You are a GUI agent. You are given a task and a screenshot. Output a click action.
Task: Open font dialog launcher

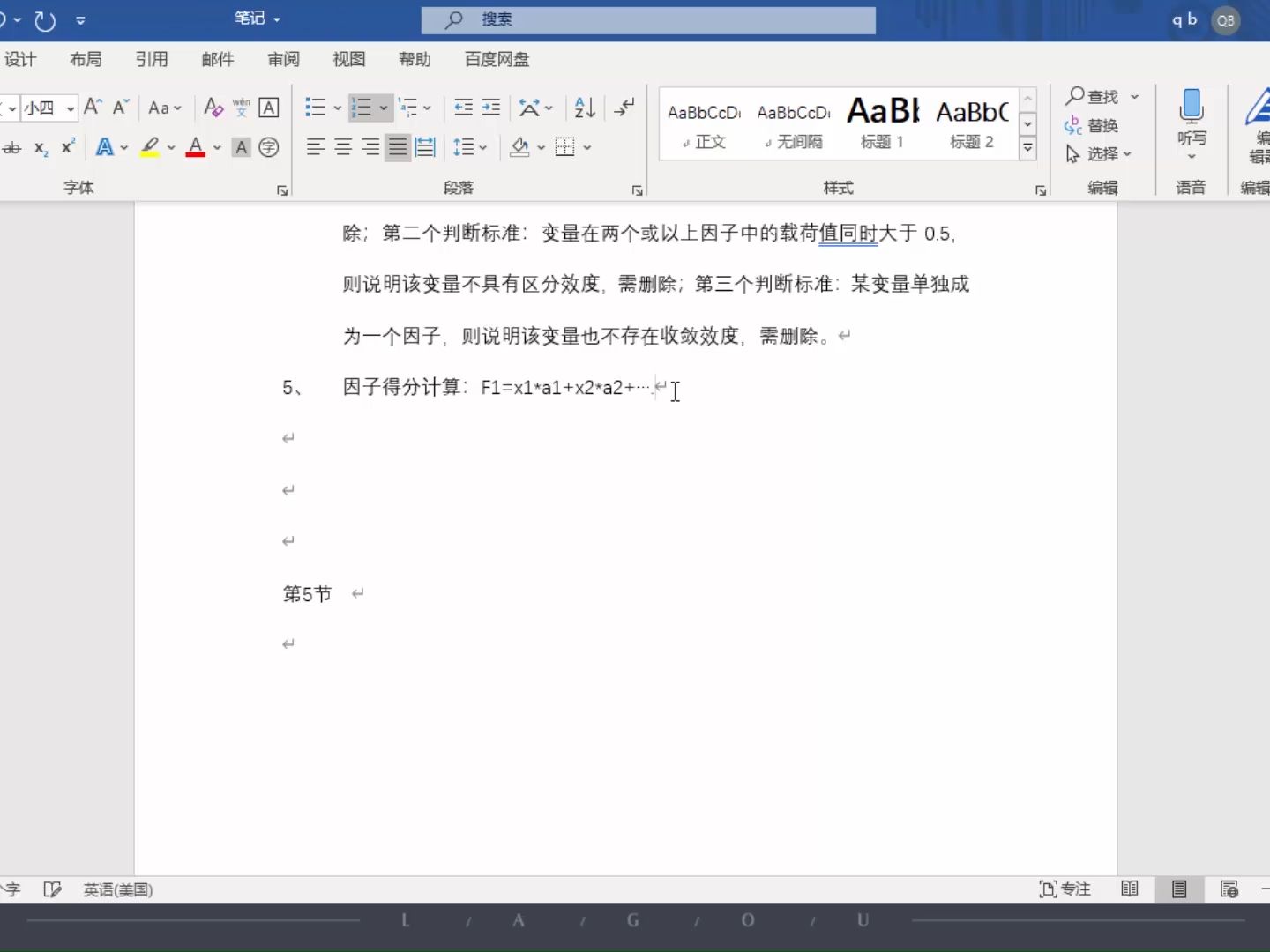click(x=282, y=190)
